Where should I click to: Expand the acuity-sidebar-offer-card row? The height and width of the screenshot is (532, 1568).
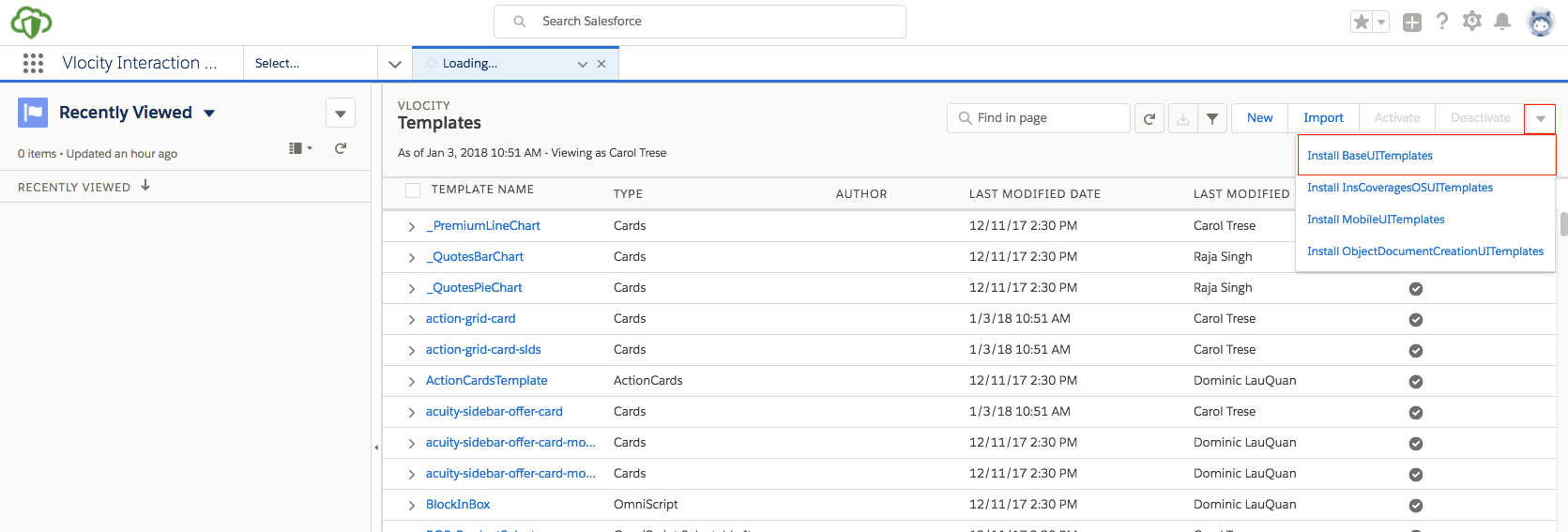[x=411, y=413]
